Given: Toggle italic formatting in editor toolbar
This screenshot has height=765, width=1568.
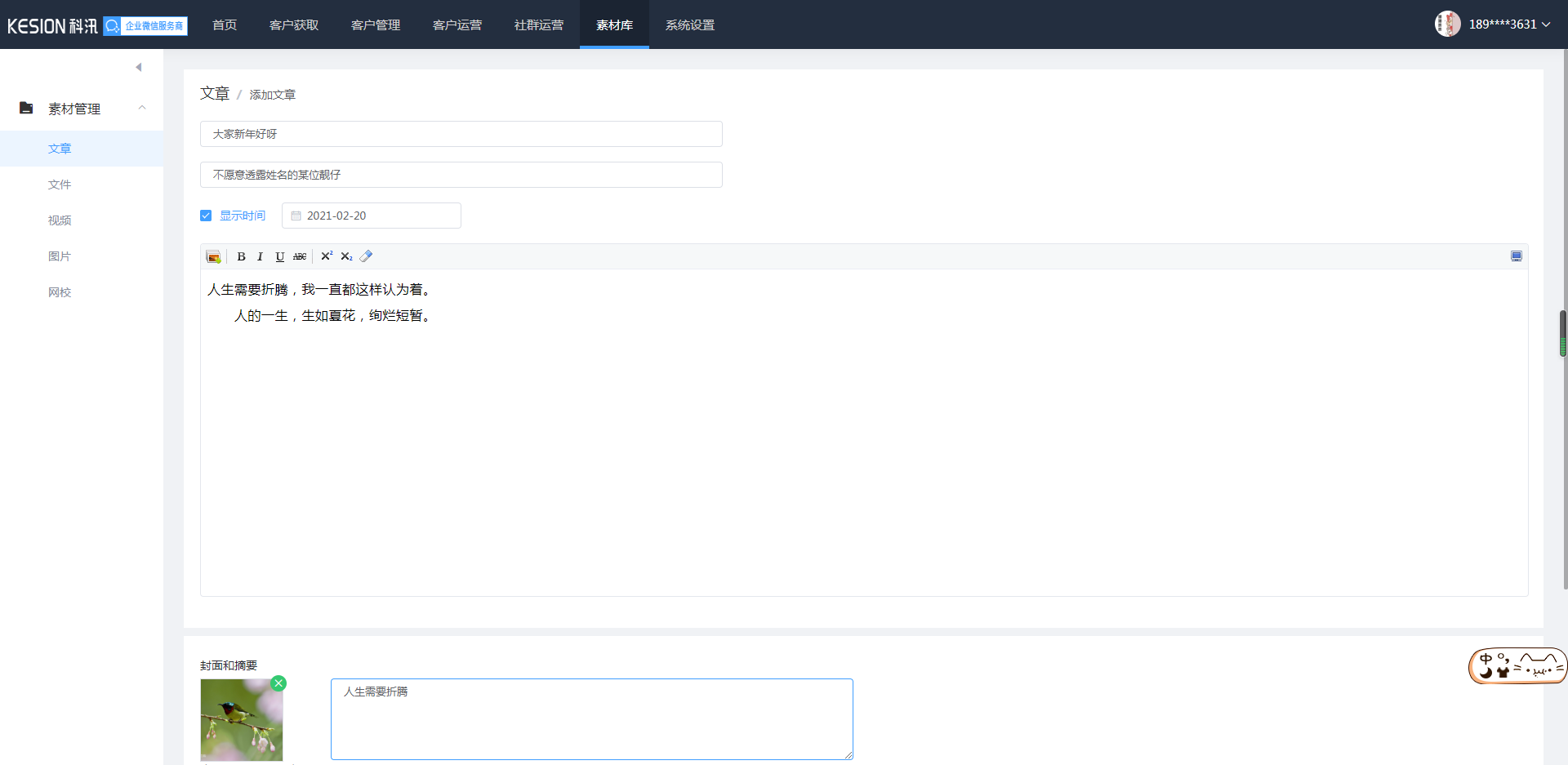Looking at the screenshot, I should coord(260,256).
